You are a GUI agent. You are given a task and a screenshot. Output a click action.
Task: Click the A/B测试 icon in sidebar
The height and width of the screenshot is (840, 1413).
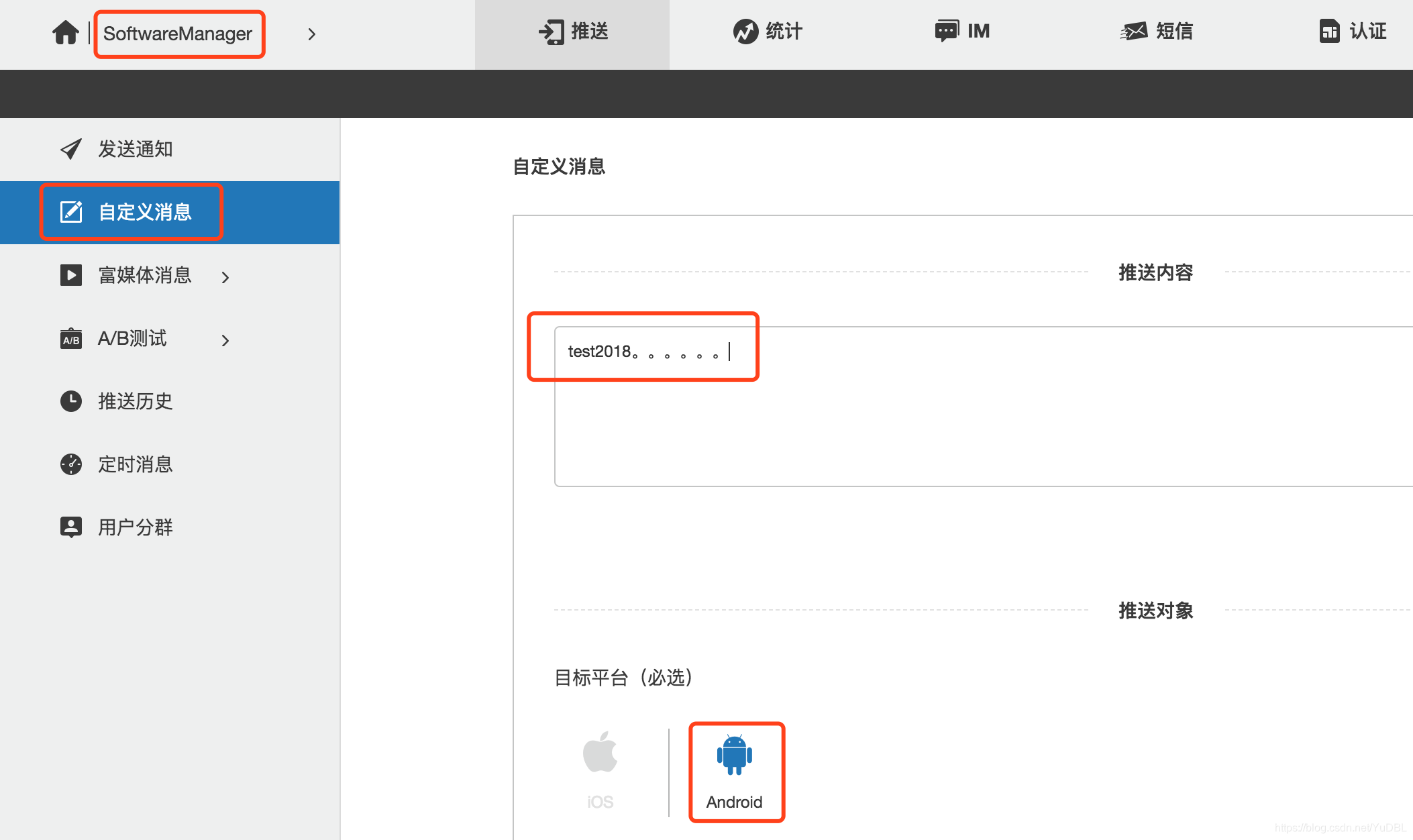[71, 339]
